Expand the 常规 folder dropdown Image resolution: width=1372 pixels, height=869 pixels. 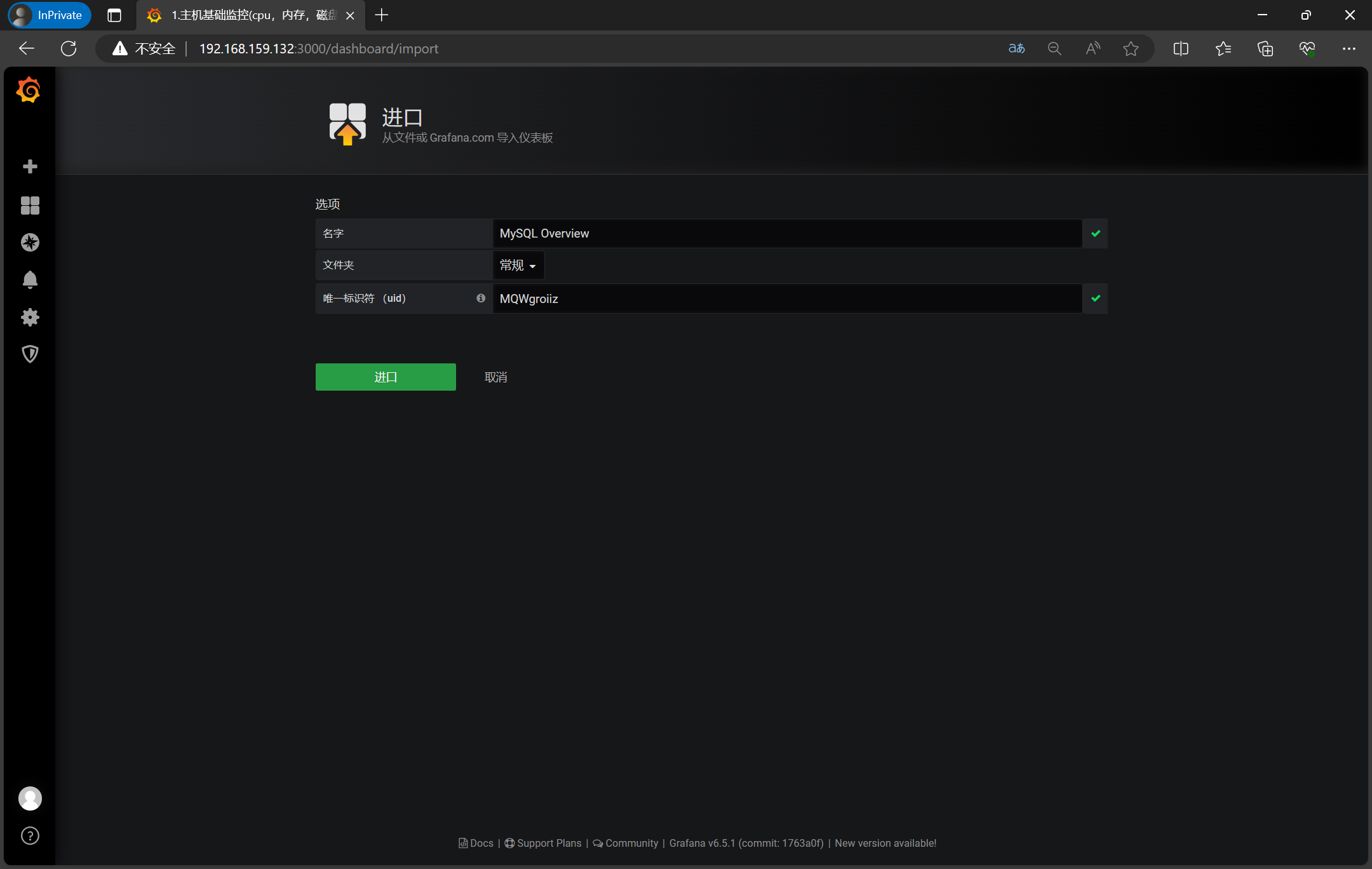[x=518, y=266]
